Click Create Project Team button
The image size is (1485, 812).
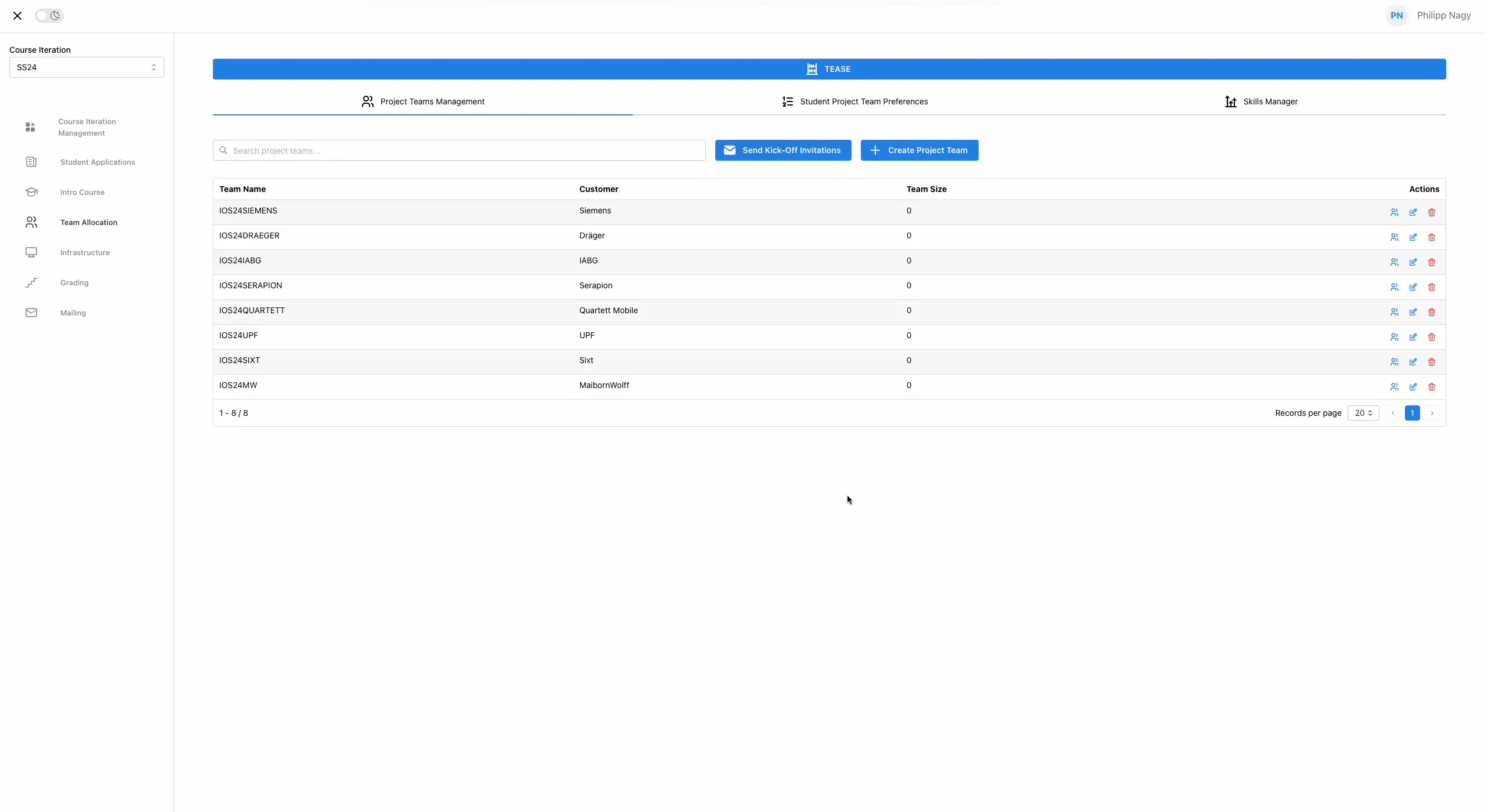(x=919, y=150)
